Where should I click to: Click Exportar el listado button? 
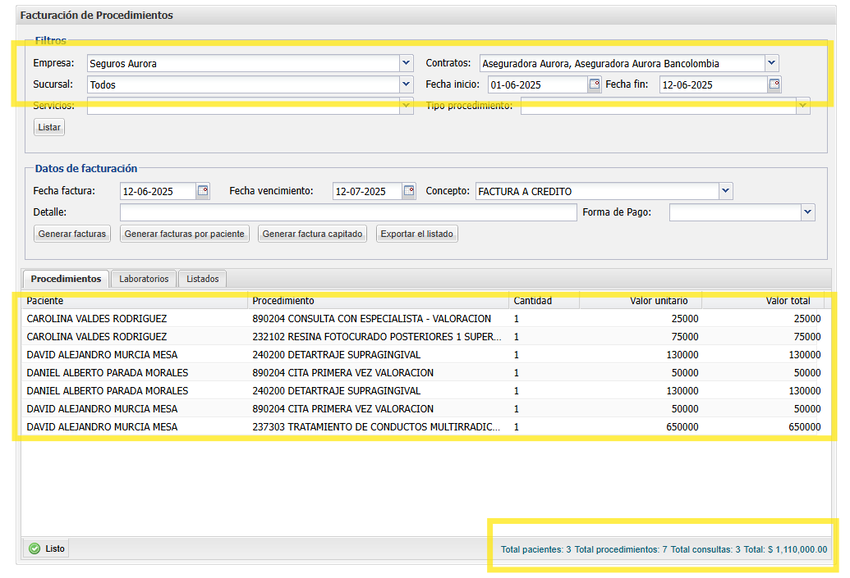tap(417, 234)
